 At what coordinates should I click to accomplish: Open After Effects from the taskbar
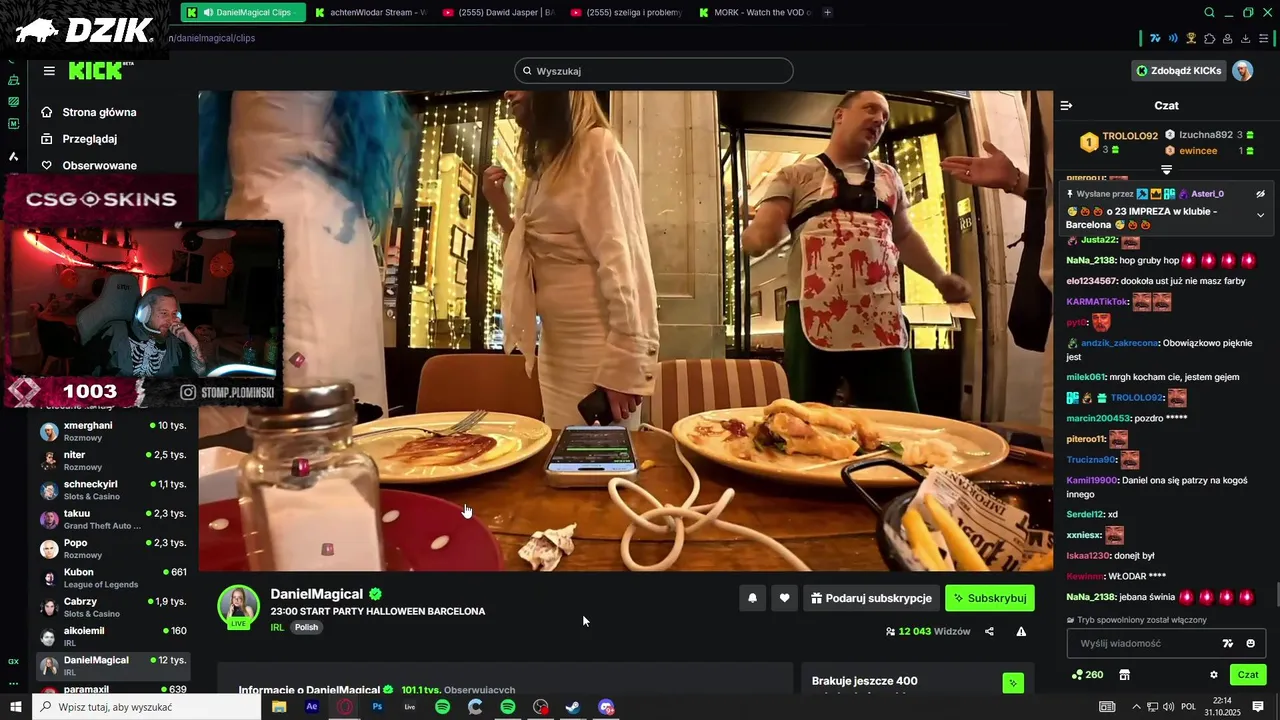coord(312,707)
